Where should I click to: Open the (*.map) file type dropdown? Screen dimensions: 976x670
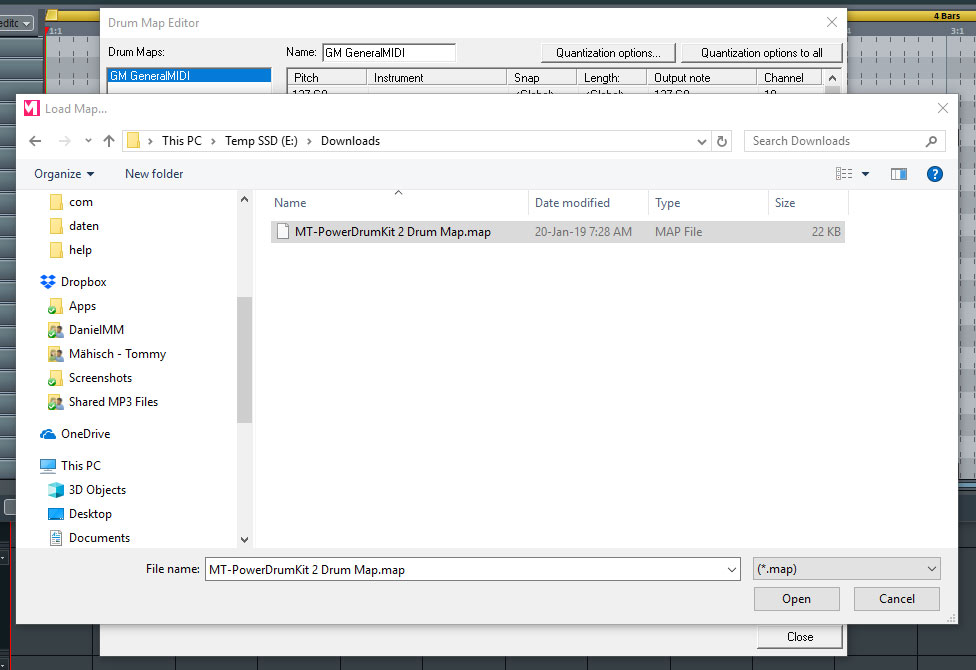846,569
